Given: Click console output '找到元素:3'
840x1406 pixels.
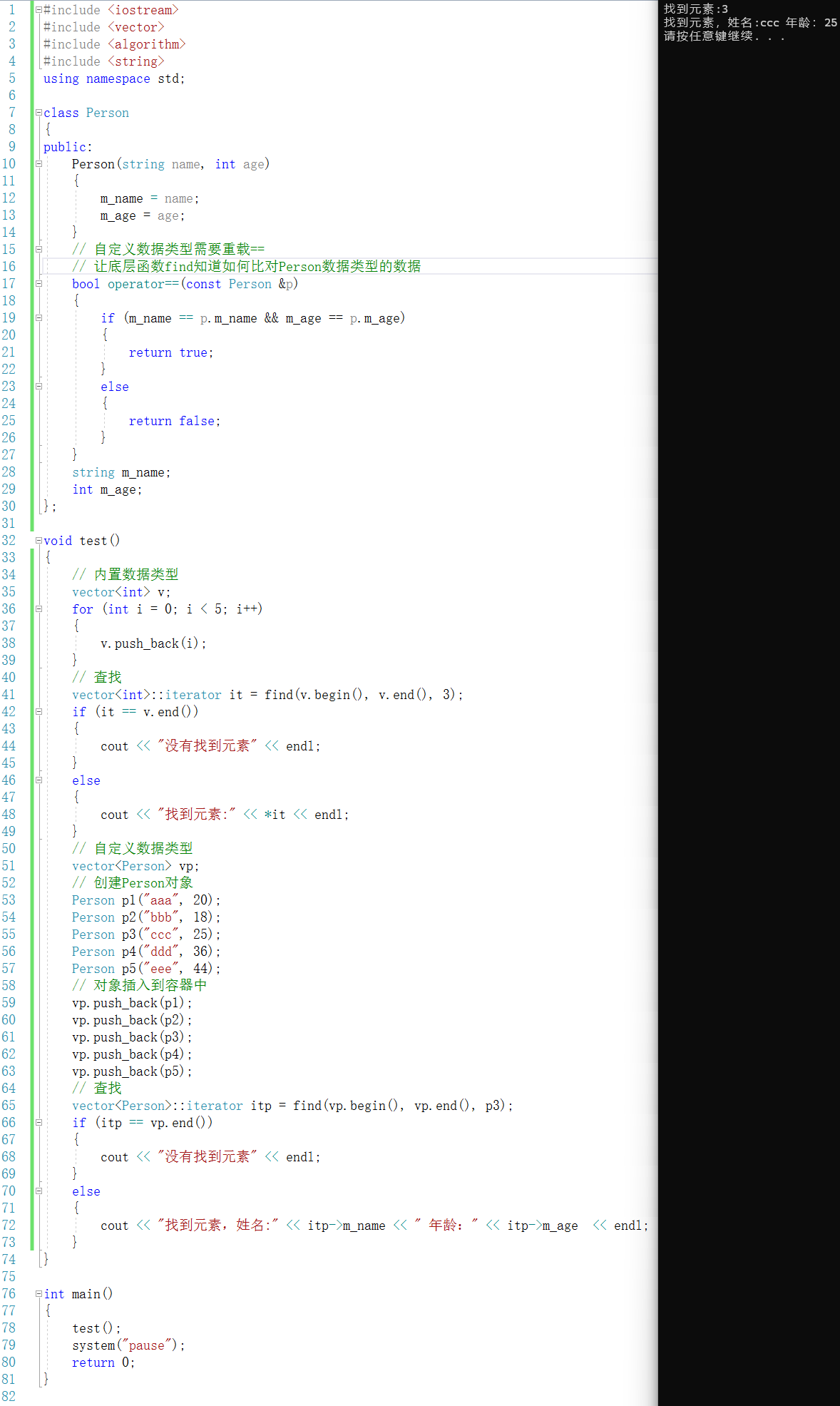Looking at the screenshot, I should (x=696, y=9).
